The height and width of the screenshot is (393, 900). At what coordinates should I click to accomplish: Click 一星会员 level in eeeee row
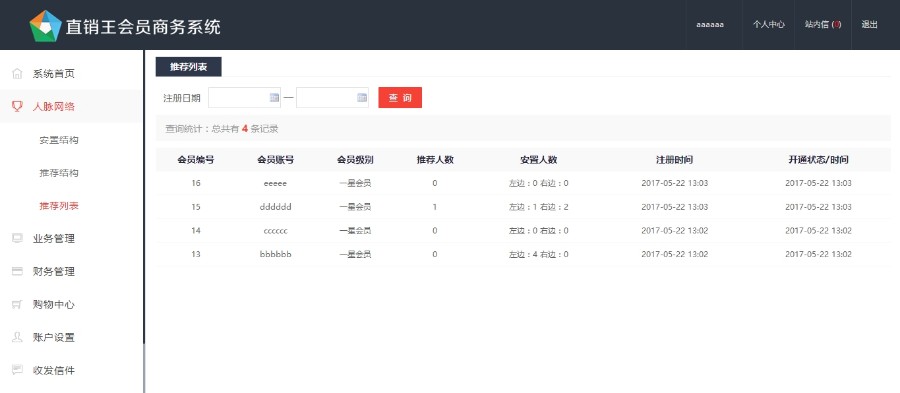(355, 183)
